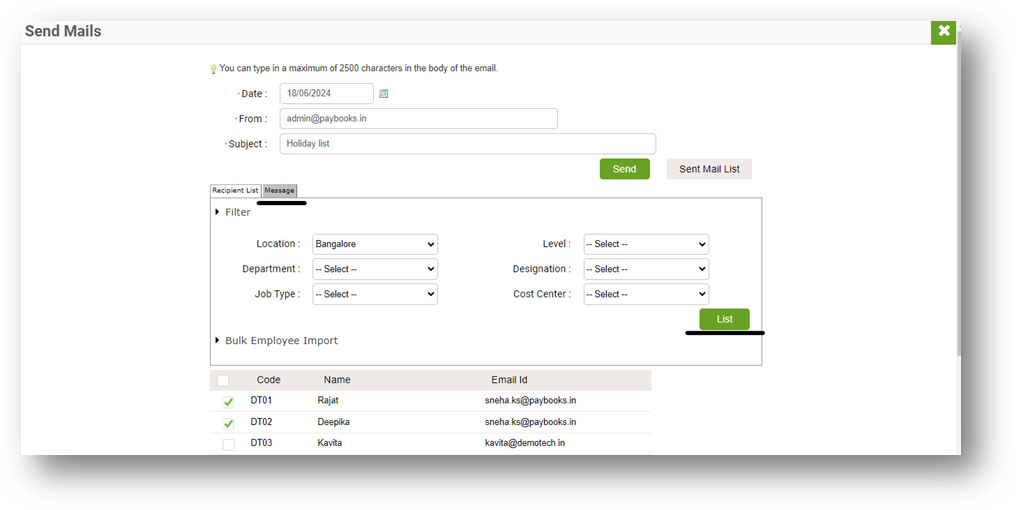Open the Level dropdown
1016x510 pixels.
click(x=646, y=244)
